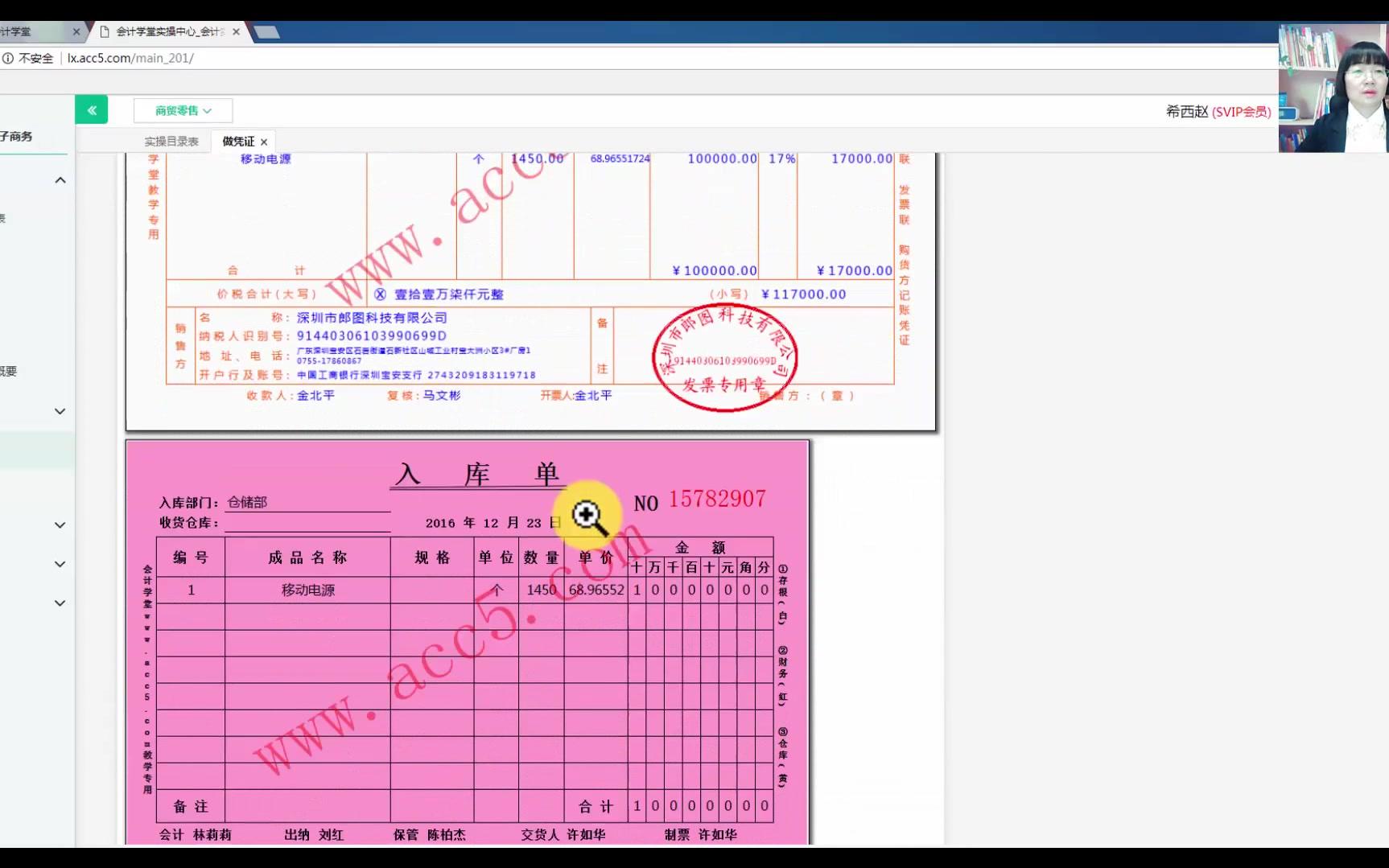Click 会计 林莉莉 signature
The width and height of the screenshot is (1389, 868).
point(196,835)
